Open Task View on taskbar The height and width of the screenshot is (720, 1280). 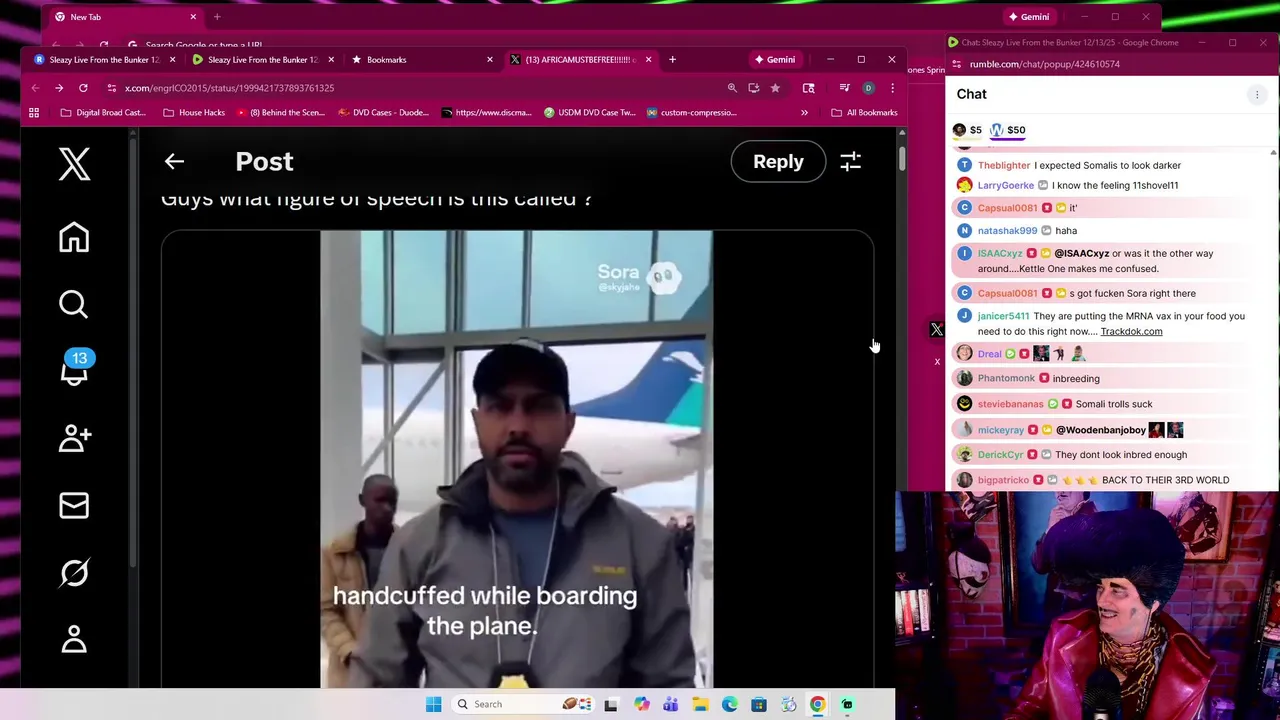(611, 704)
